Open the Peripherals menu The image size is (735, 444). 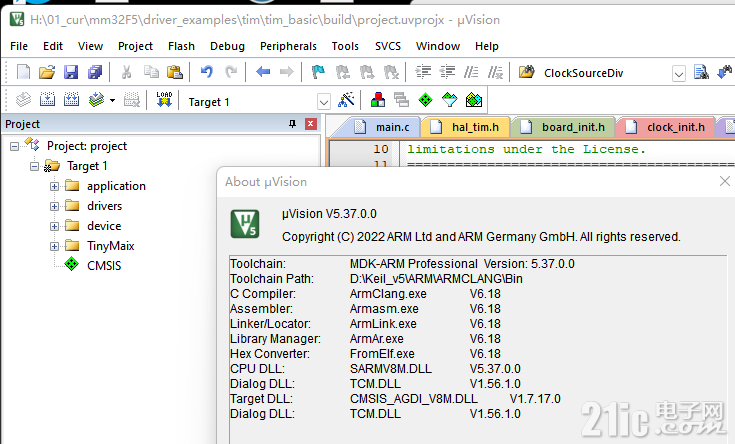[x=288, y=46]
